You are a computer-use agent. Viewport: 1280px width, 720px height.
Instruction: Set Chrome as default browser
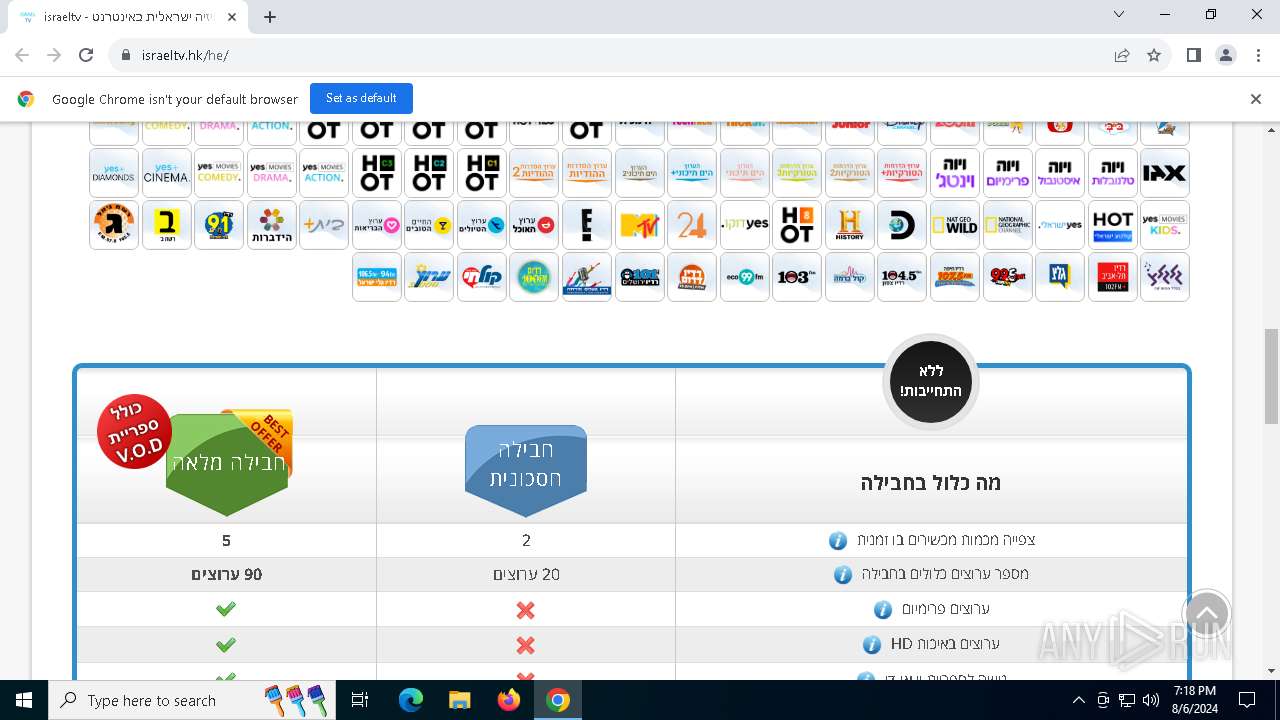[x=361, y=98]
